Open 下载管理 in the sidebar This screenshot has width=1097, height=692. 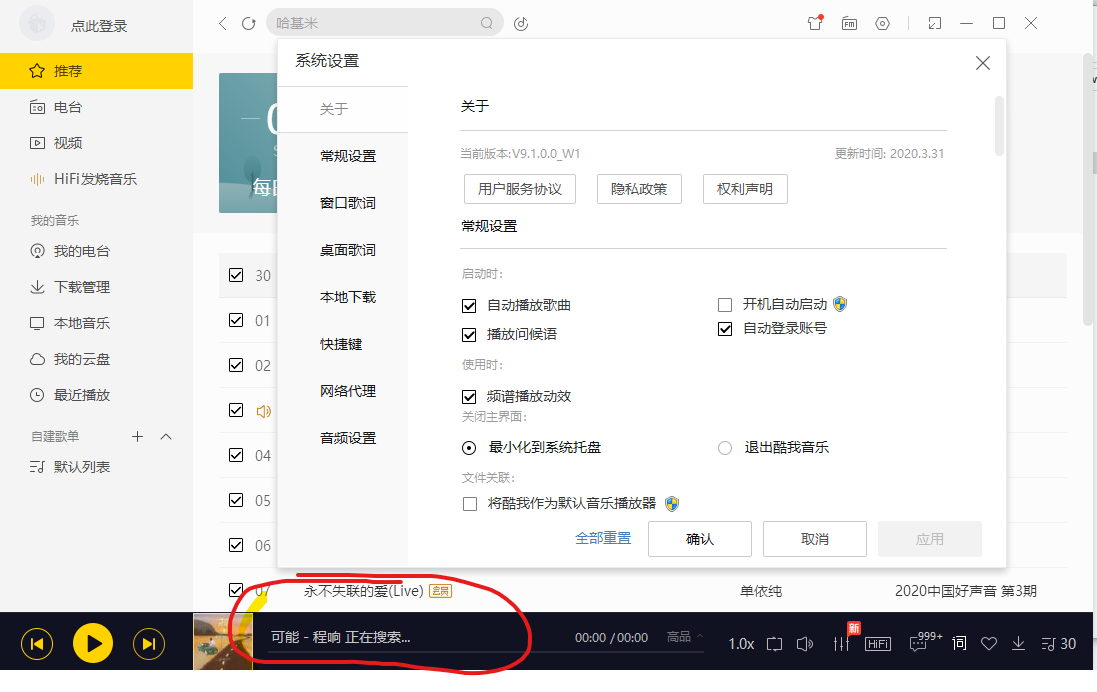click(97, 287)
